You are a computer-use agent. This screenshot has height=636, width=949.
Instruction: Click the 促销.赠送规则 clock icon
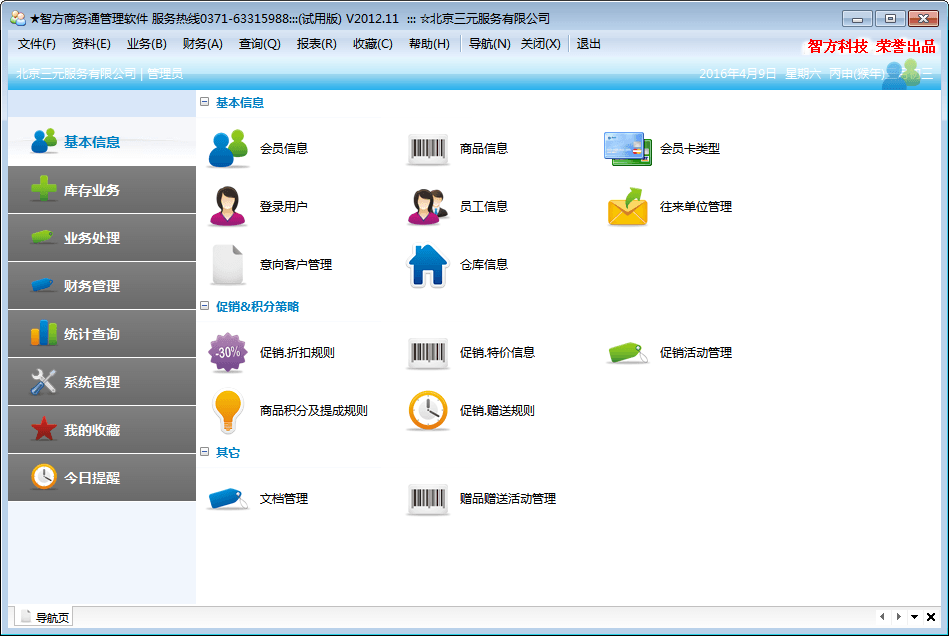pyautogui.click(x=428, y=411)
